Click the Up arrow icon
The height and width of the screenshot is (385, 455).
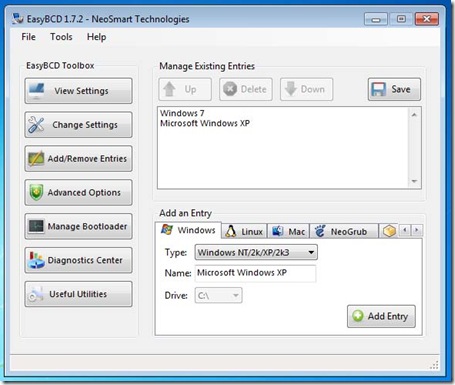(x=170, y=89)
